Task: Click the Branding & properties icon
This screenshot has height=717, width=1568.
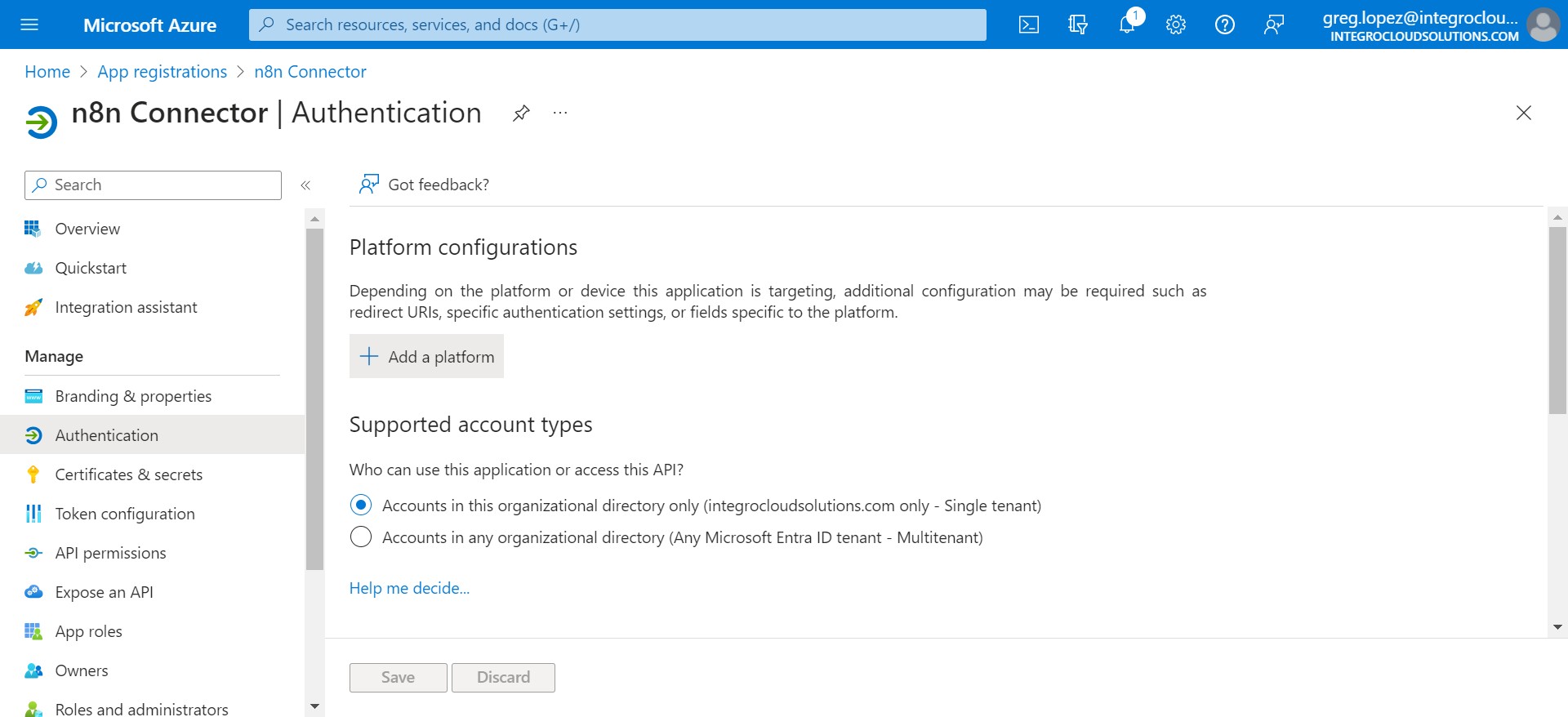Action: [33, 396]
